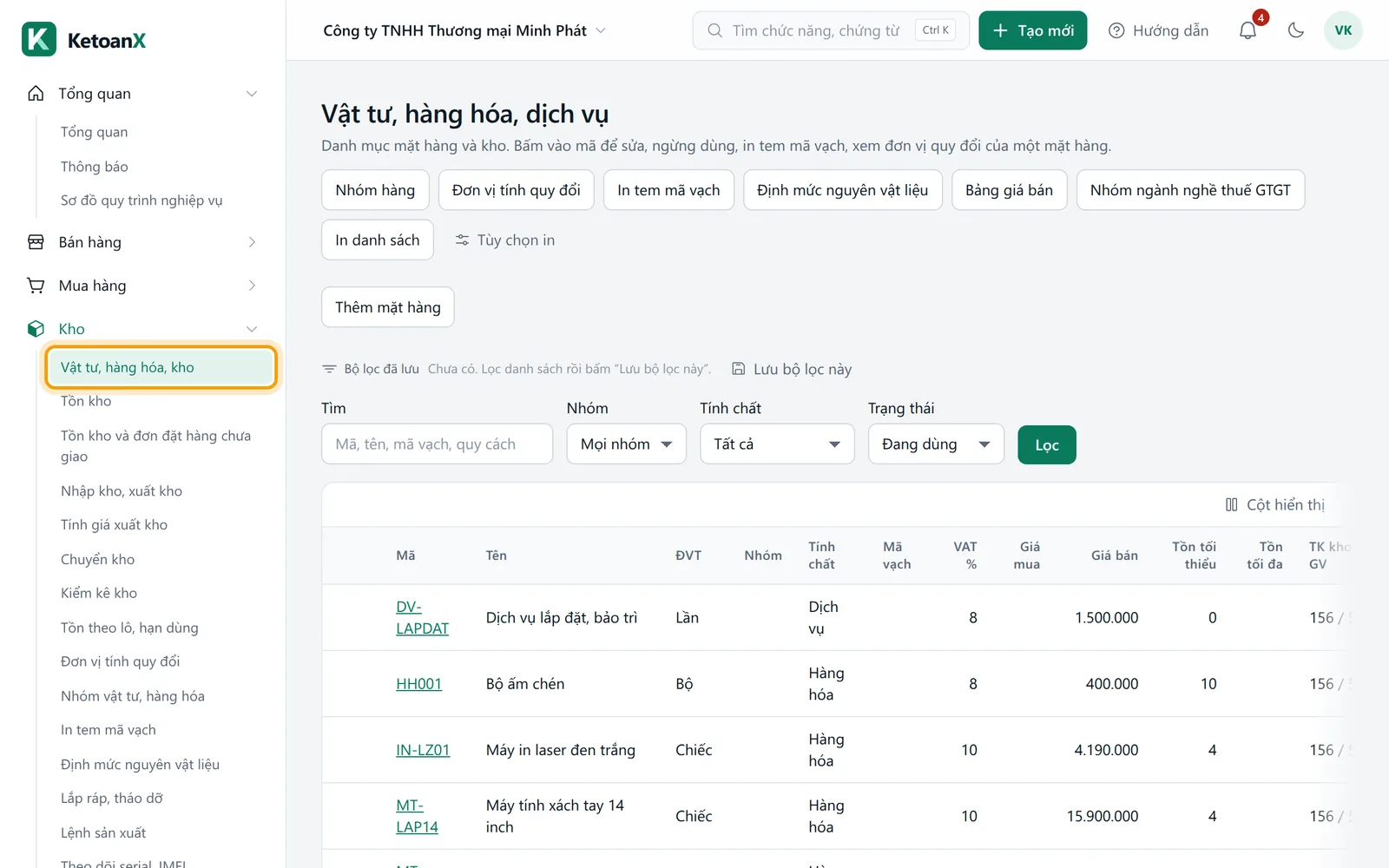Click the KetoanX logo icon

[x=39, y=39]
